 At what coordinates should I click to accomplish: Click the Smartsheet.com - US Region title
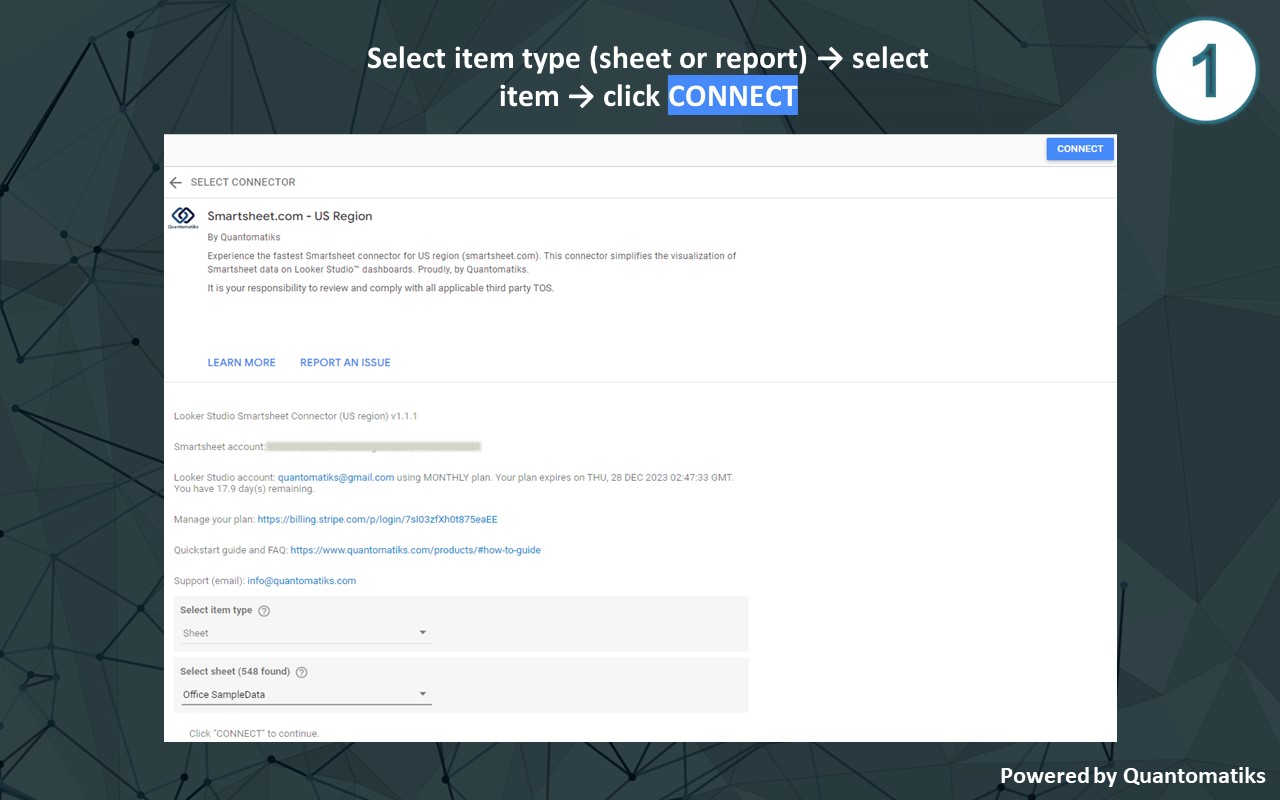point(290,216)
